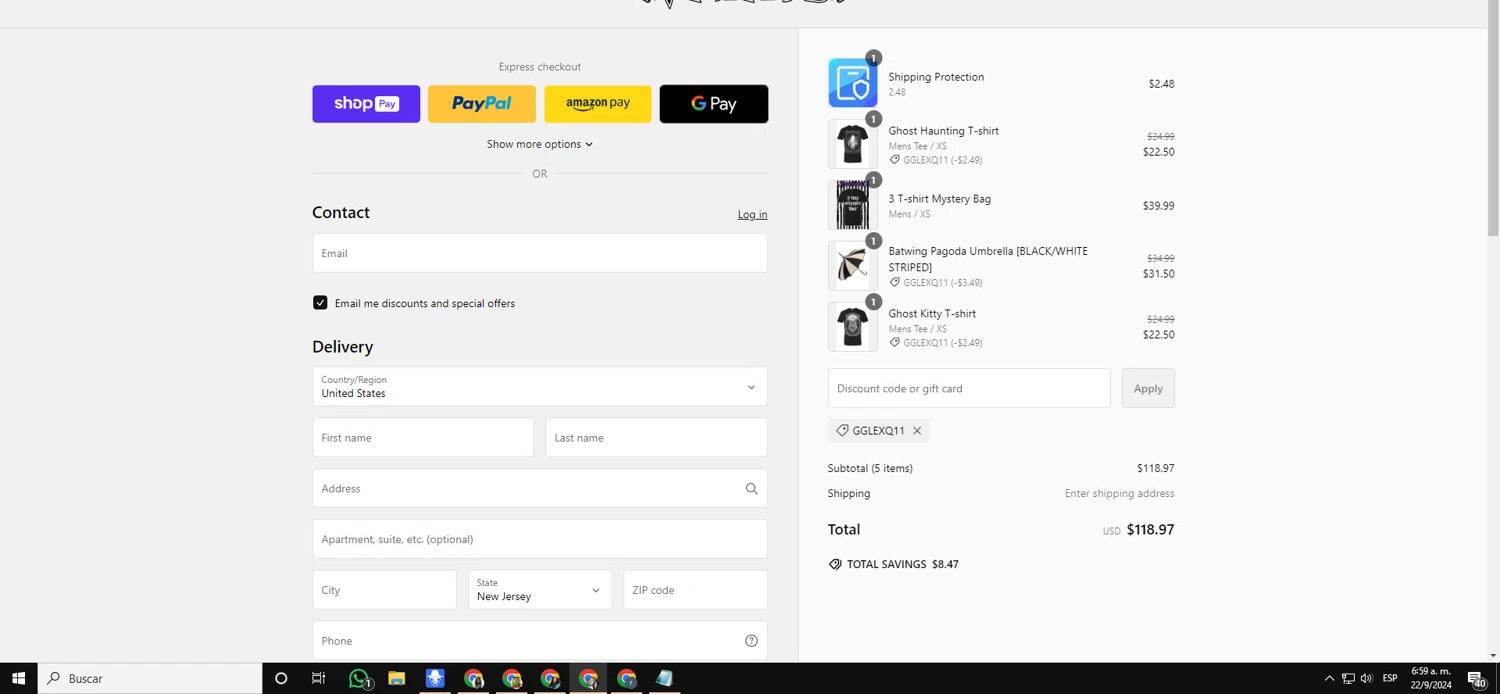Click the phone field help question icon
Image resolution: width=1500 pixels, height=694 pixels.
click(x=751, y=641)
